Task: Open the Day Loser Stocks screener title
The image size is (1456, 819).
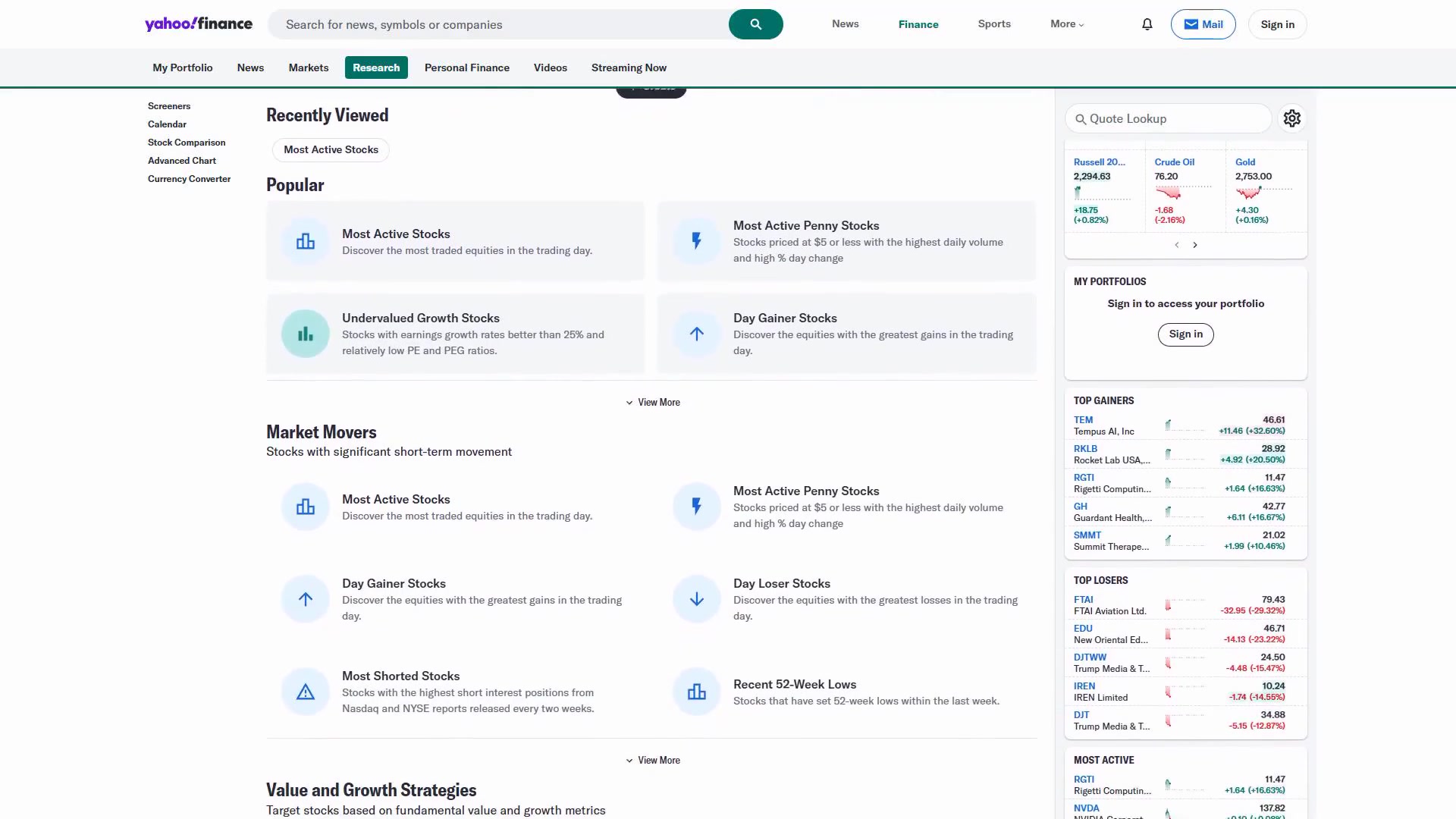Action: (x=781, y=584)
